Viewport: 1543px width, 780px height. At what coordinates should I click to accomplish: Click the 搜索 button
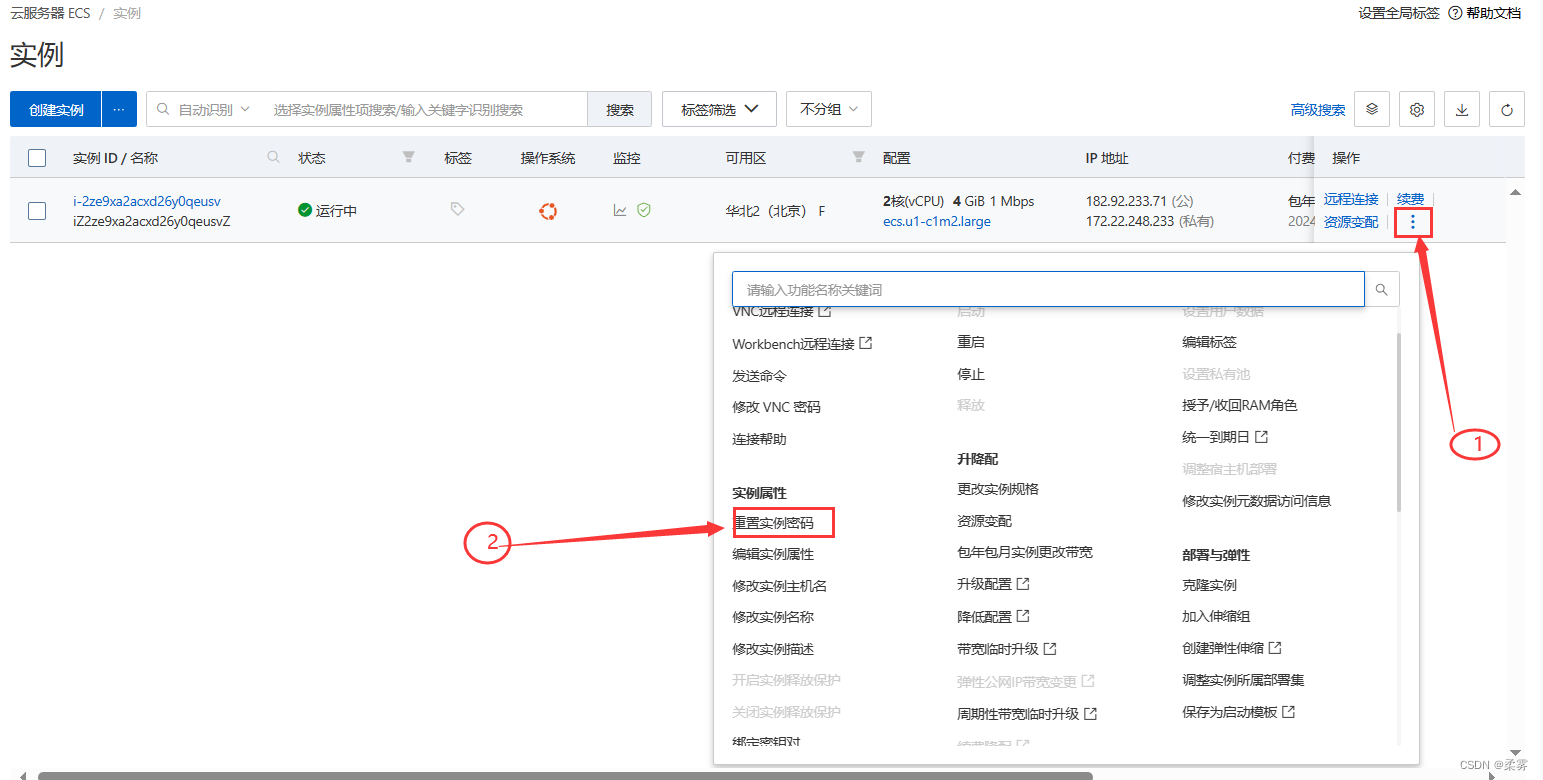click(x=620, y=110)
